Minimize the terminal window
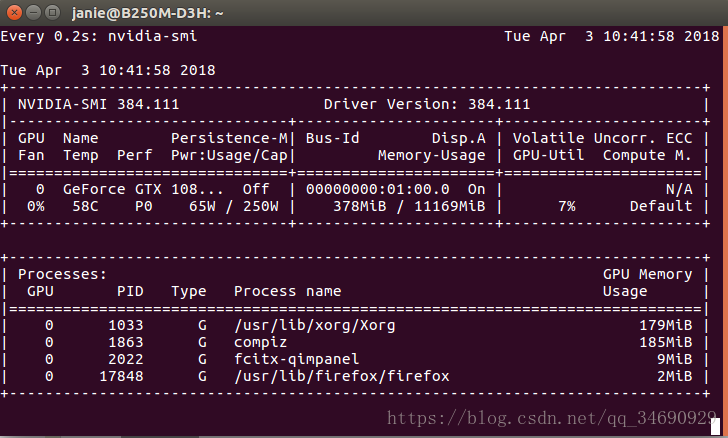Image resolution: width=728 pixels, height=438 pixels. point(33,13)
